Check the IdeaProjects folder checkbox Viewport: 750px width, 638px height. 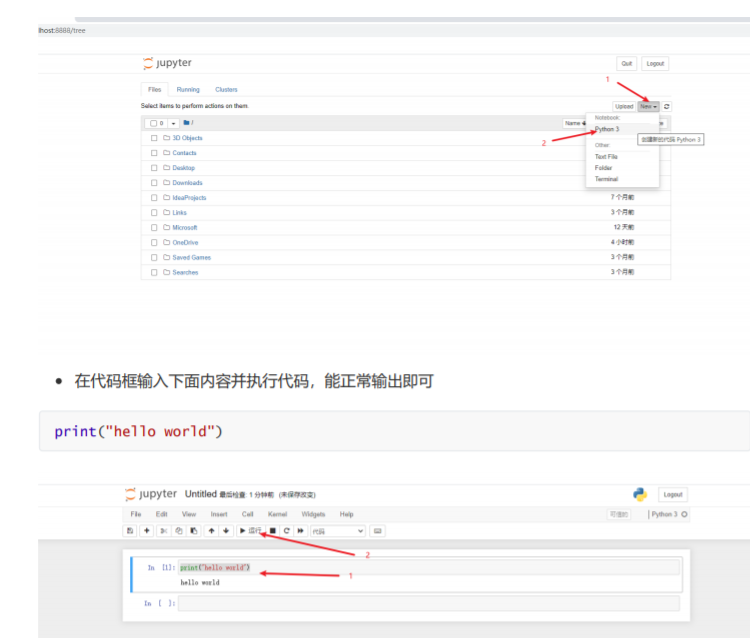(154, 198)
